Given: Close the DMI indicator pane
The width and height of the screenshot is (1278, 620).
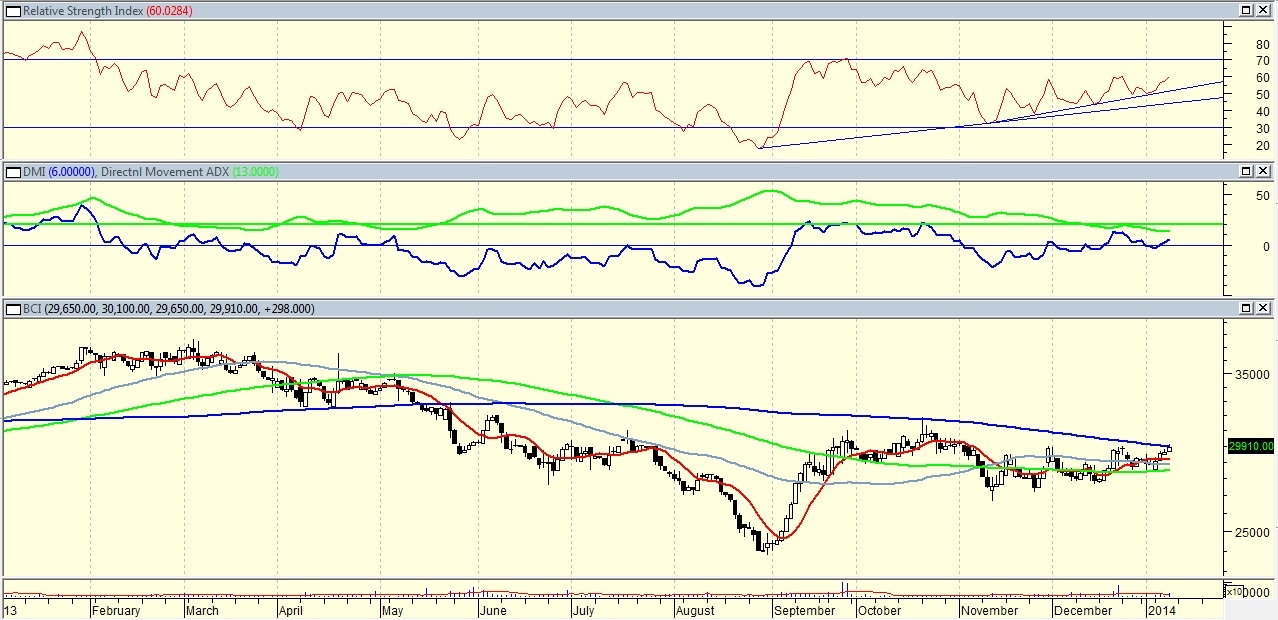Looking at the screenshot, I should pos(1264,172).
